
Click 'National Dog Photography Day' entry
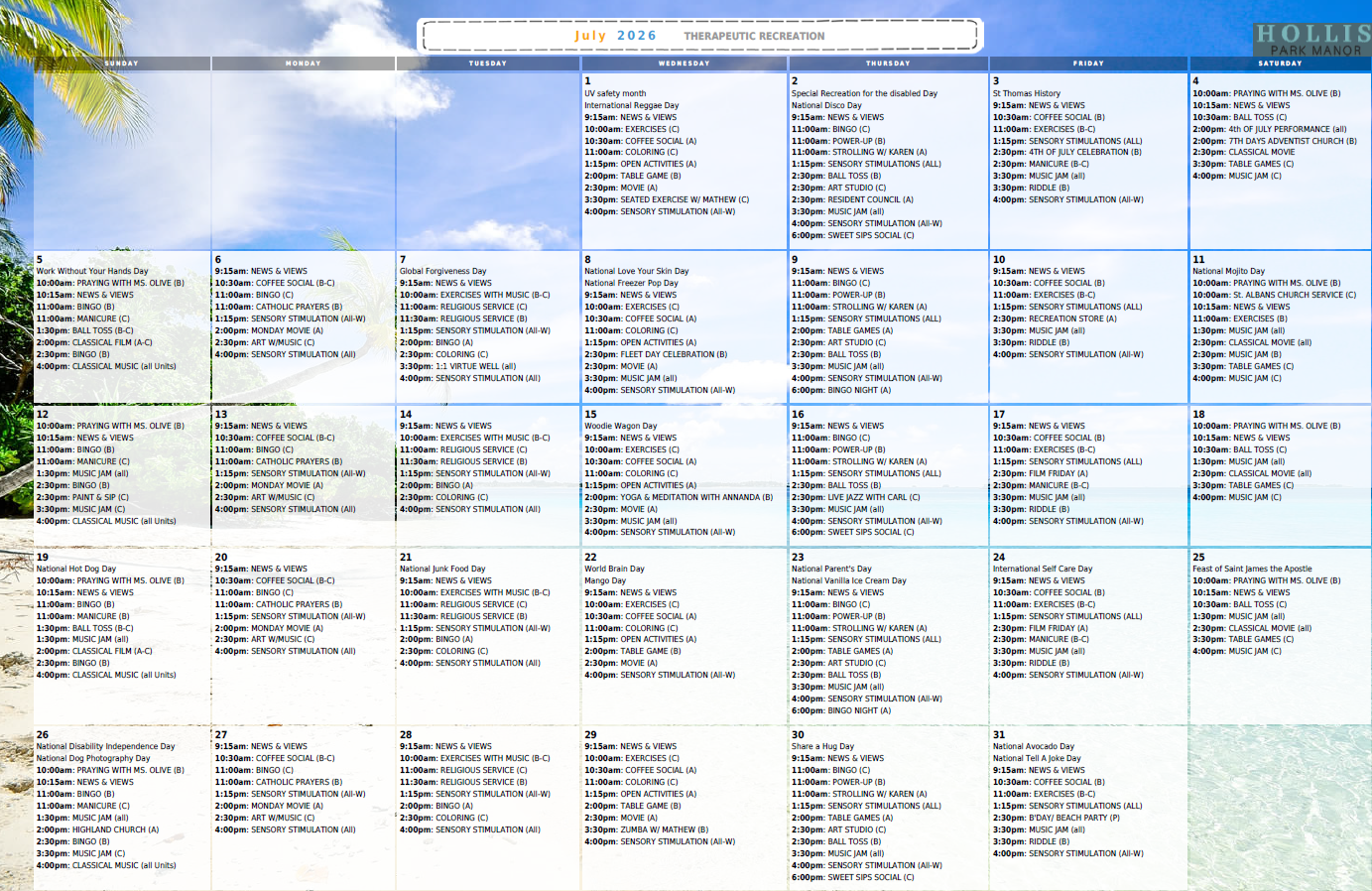click(x=93, y=758)
